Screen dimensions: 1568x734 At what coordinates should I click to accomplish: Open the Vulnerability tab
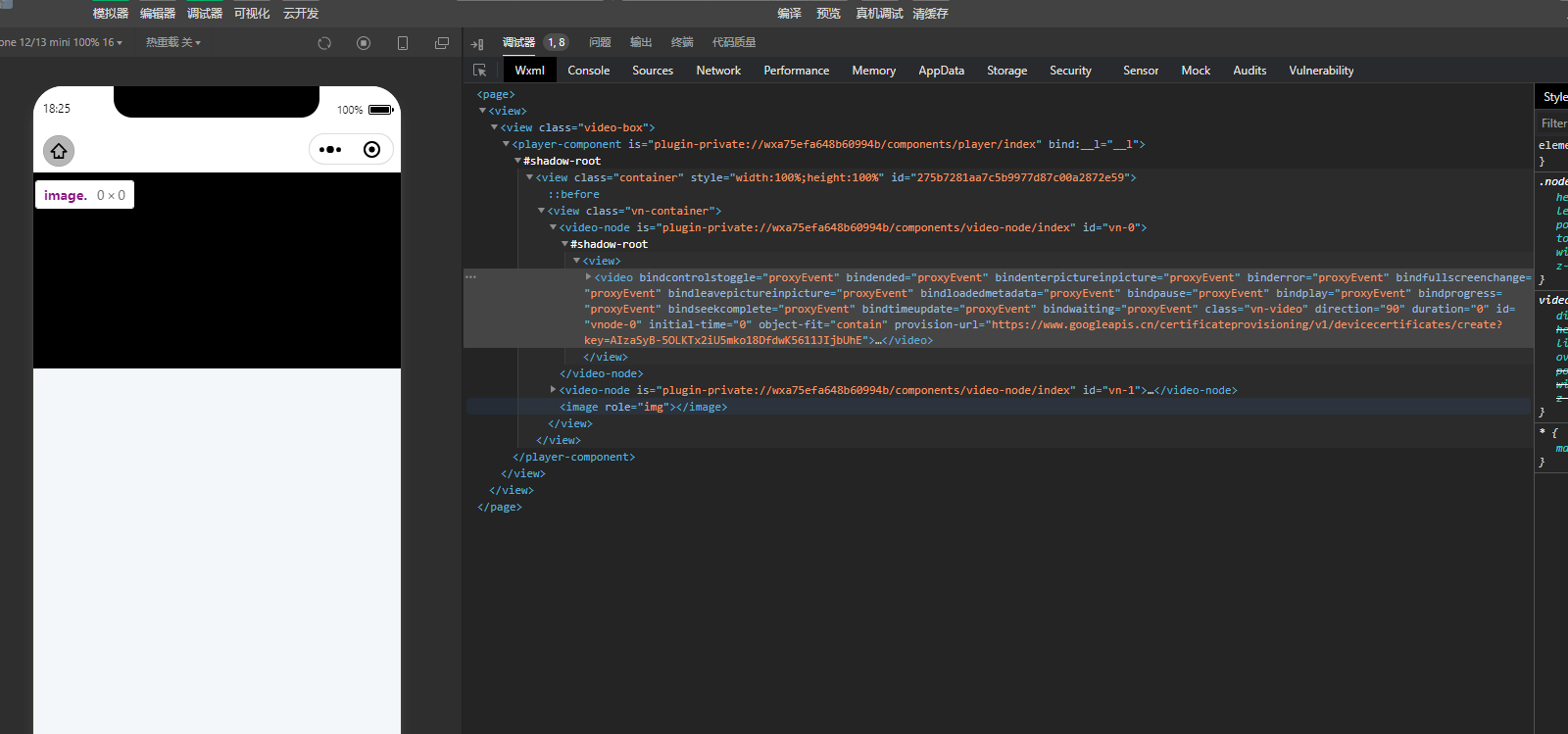(1321, 71)
